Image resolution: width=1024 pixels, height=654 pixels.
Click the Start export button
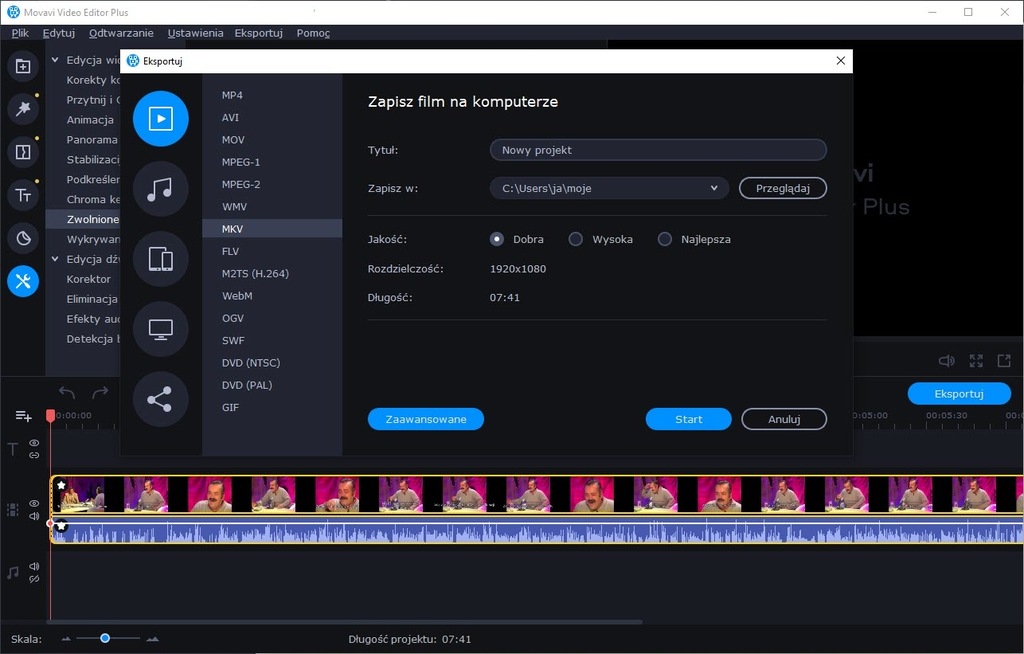[688, 419]
